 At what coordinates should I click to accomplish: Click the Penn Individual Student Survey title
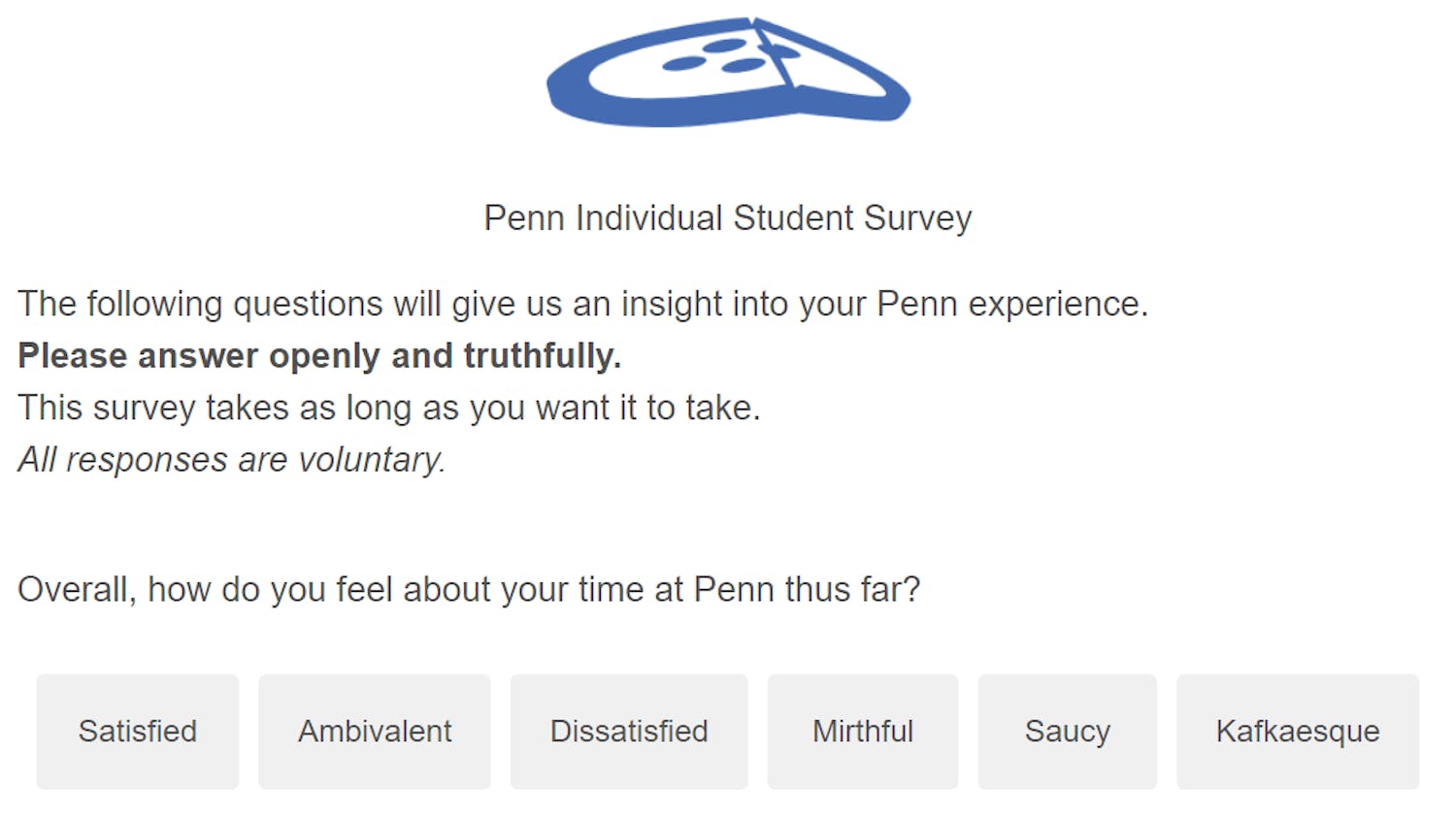[x=728, y=218]
